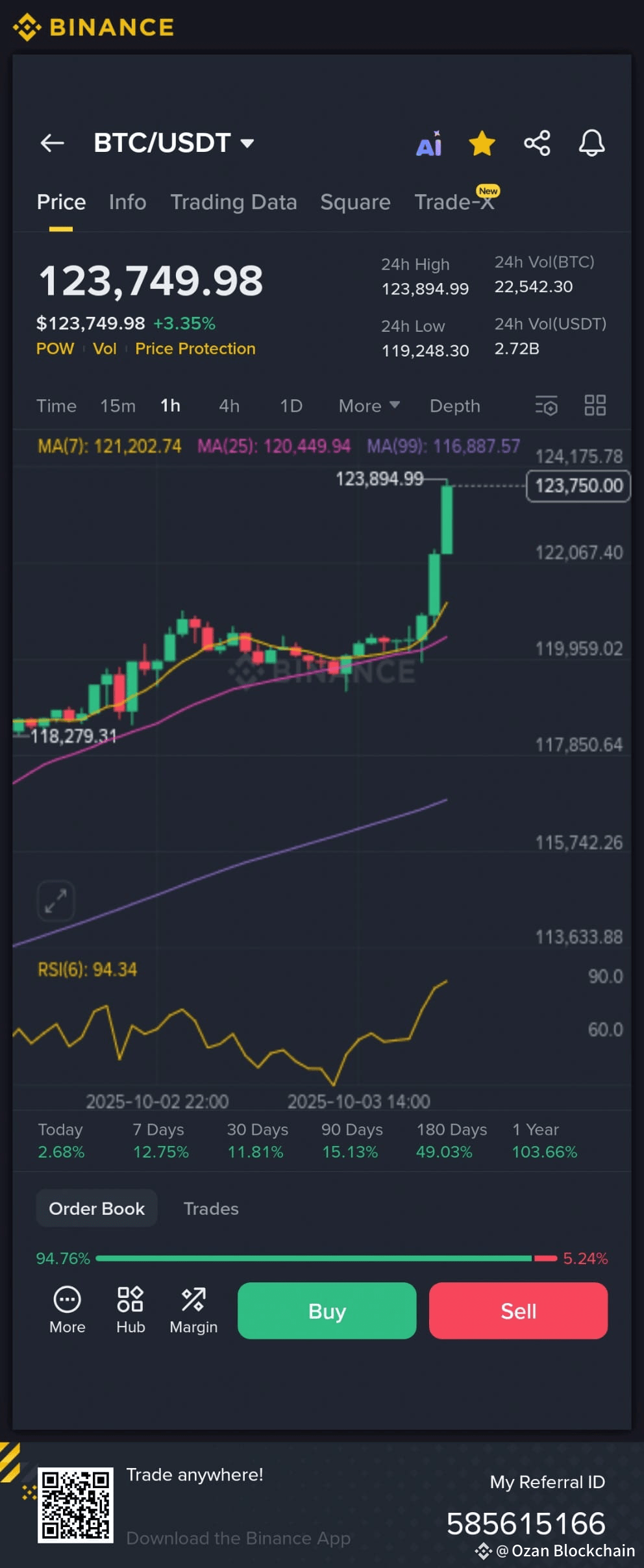The image size is (644, 1568).
Task: Tap the share icon
Action: click(x=537, y=143)
